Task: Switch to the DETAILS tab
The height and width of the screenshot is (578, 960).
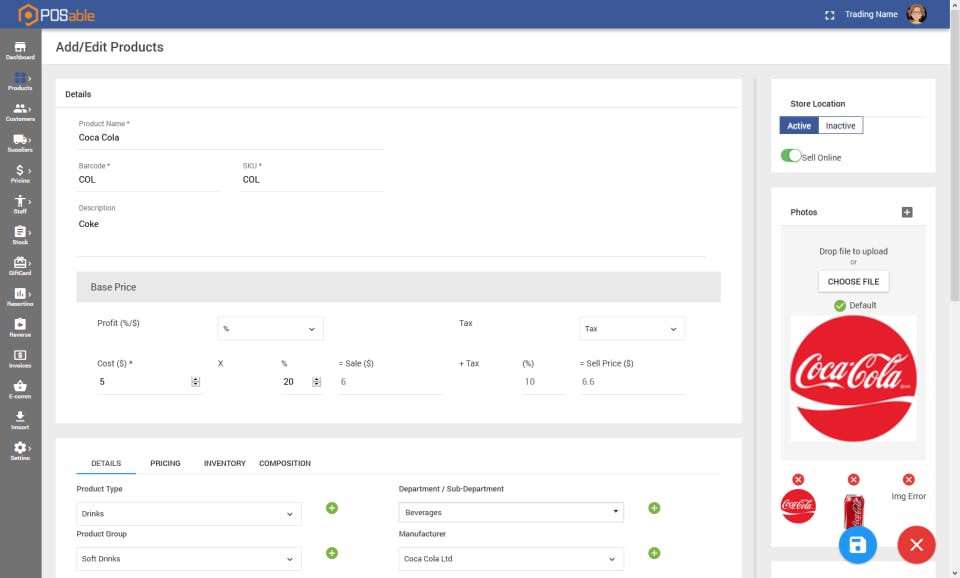Action: (106, 463)
